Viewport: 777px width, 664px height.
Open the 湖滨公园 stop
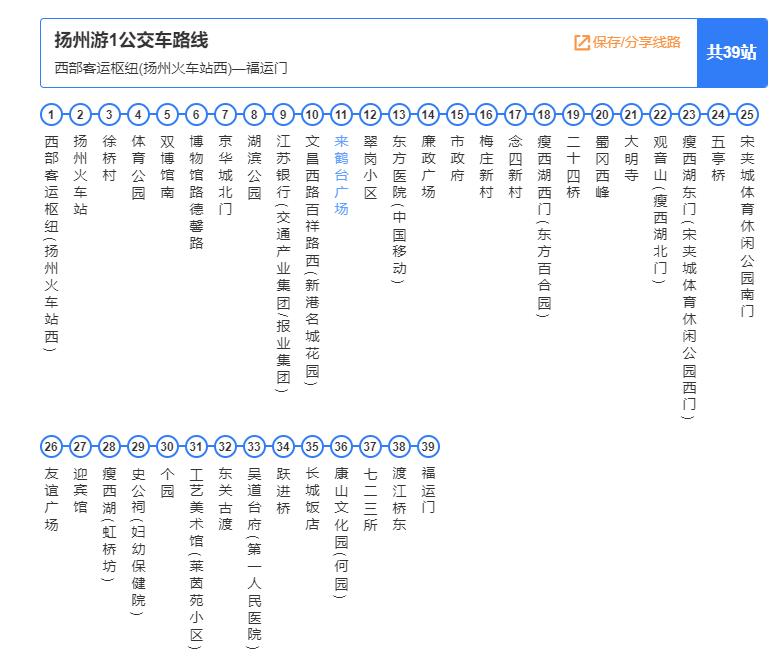click(x=254, y=166)
